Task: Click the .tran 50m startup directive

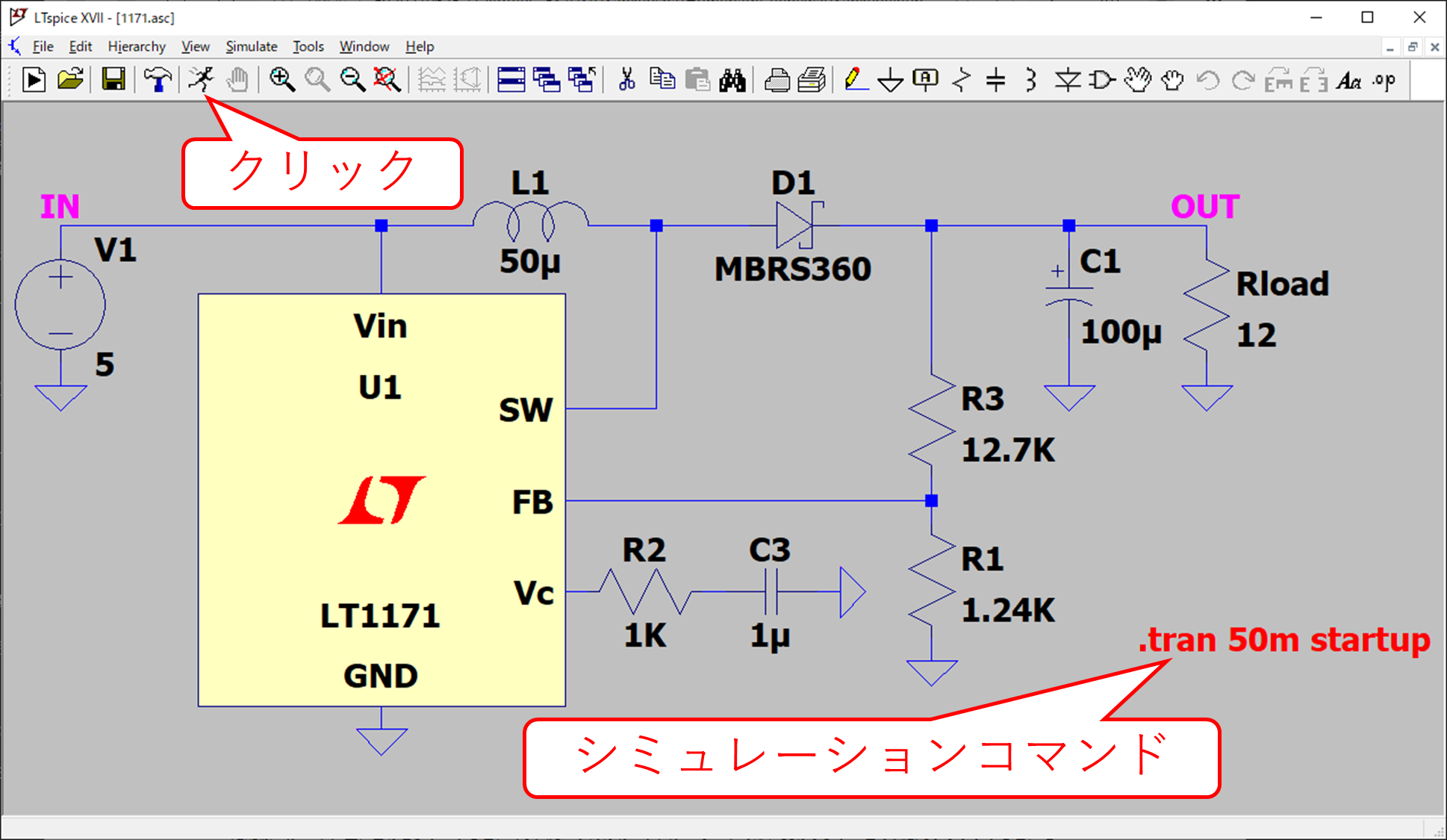Action: [1284, 640]
